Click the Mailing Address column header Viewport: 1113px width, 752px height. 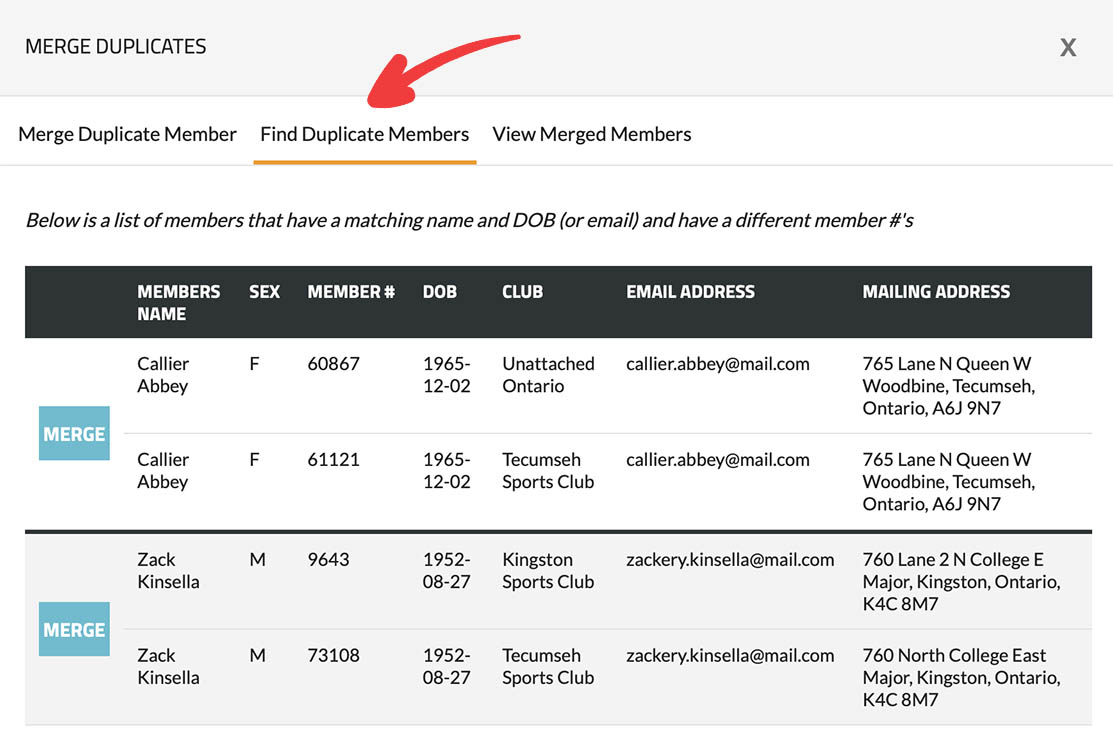pos(935,292)
